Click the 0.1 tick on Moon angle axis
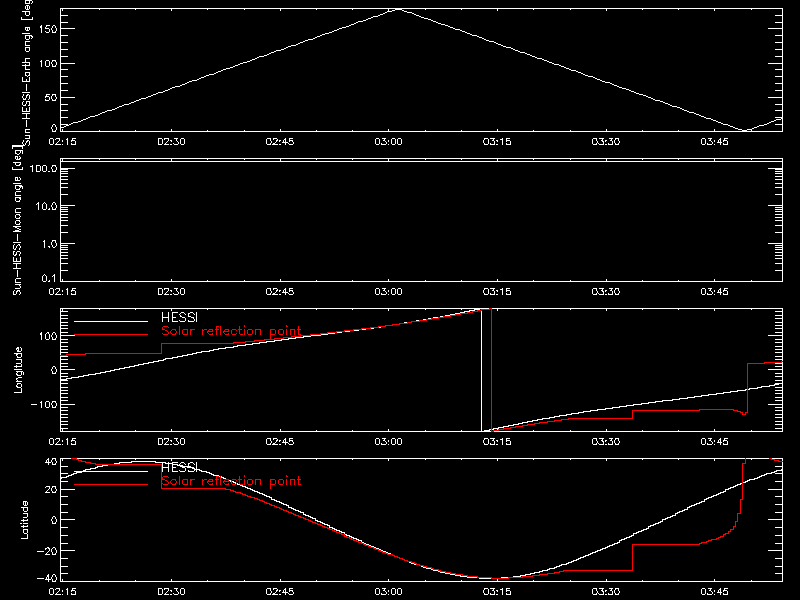Viewport: 800px width, 600px height. (49, 278)
